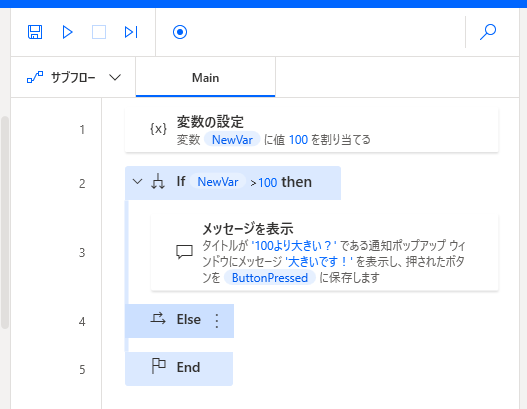This screenshot has width=527, height=409.
Task: Click the subflow icon beside サブフロー
Action: (35, 77)
